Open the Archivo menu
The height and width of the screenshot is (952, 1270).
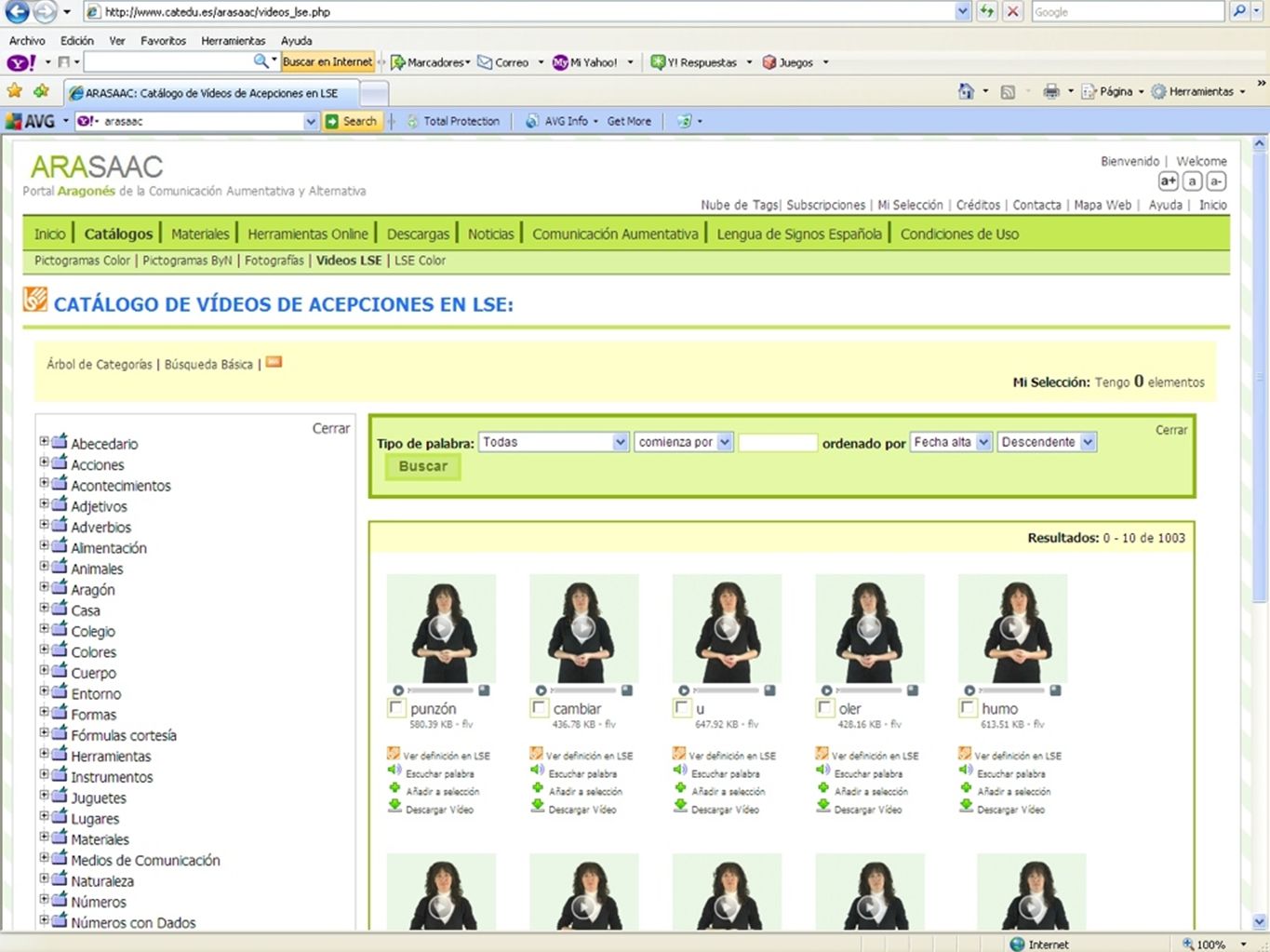point(27,41)
